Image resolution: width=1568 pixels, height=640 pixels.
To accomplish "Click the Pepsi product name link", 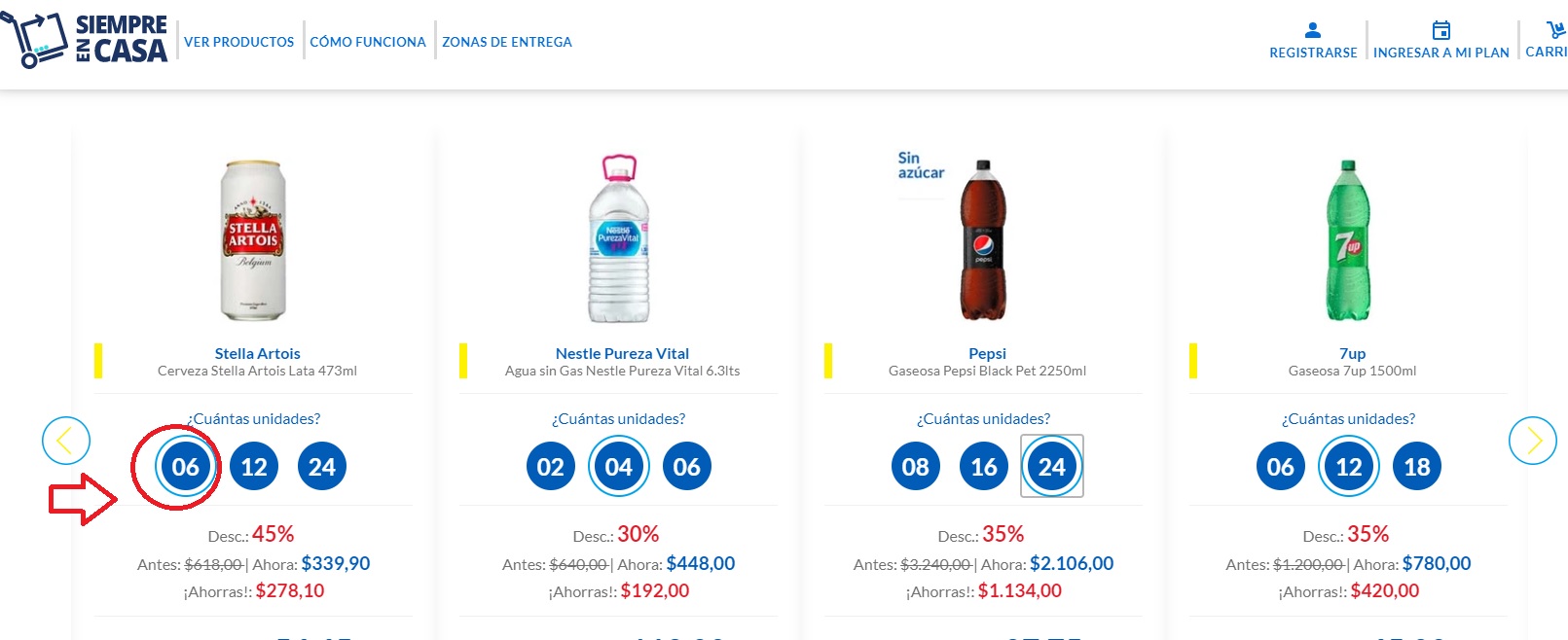I will tap(987, 353).
